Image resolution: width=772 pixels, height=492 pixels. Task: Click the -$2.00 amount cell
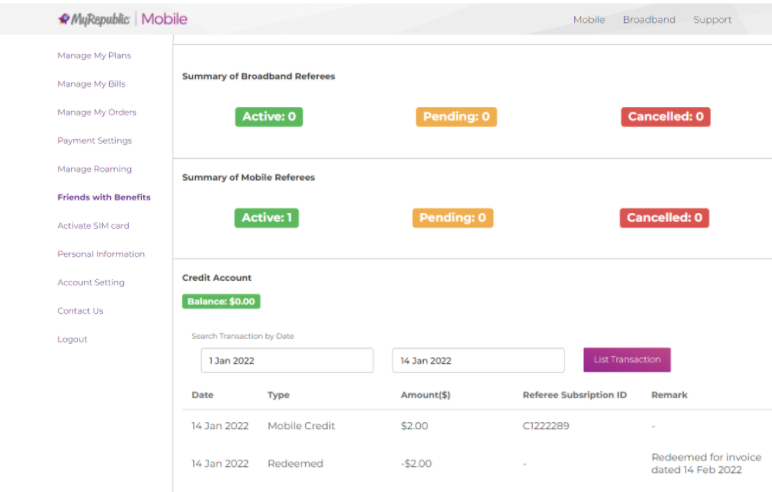pyautogui.click(x=416, y=463)
